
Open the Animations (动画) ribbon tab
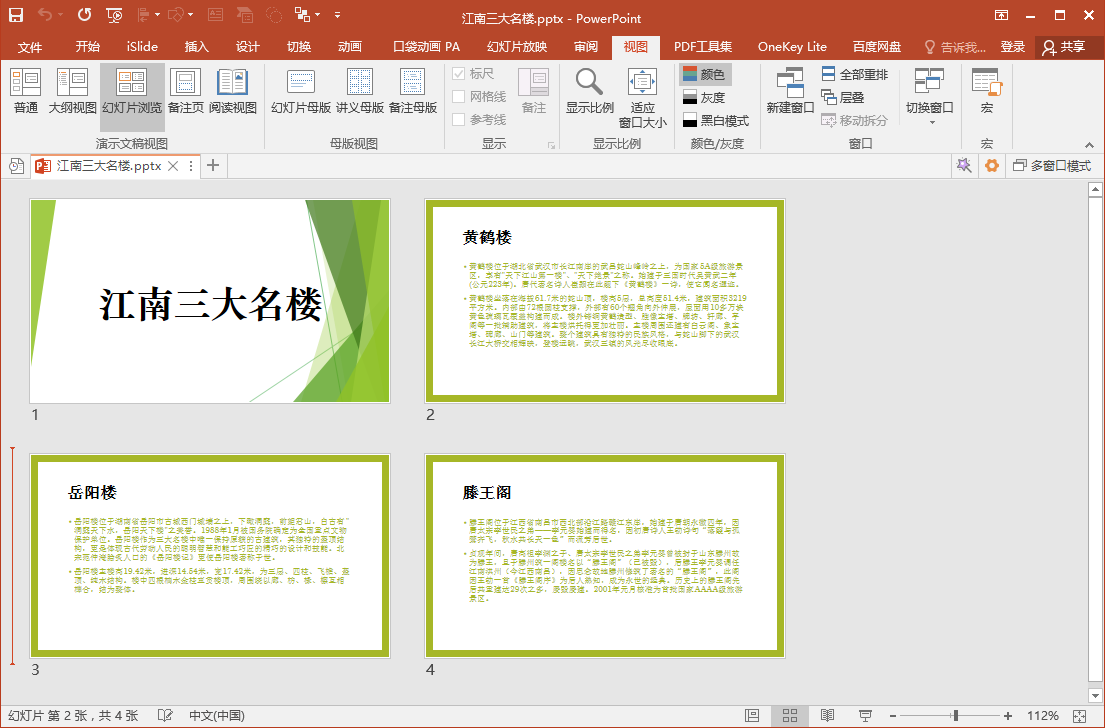coord(350,47)
